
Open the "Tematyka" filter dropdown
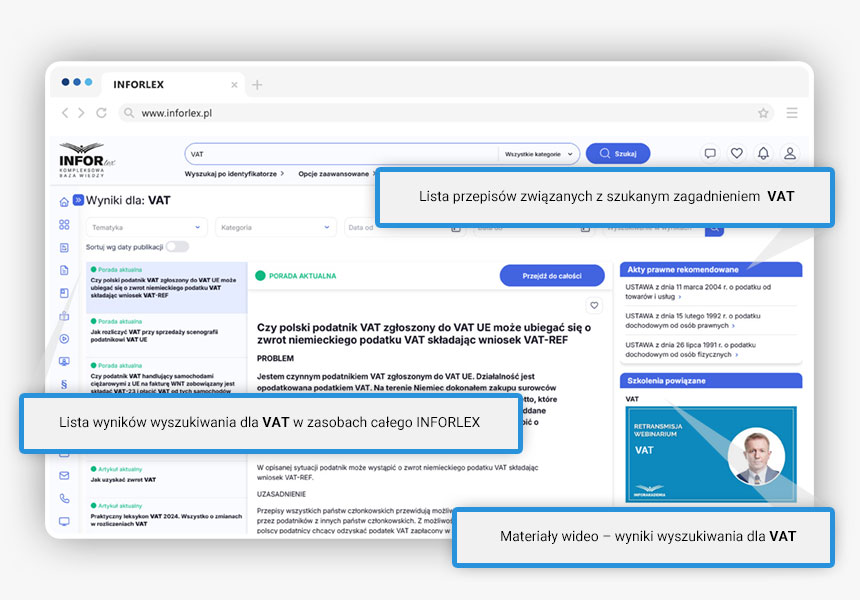coord(146,228)
